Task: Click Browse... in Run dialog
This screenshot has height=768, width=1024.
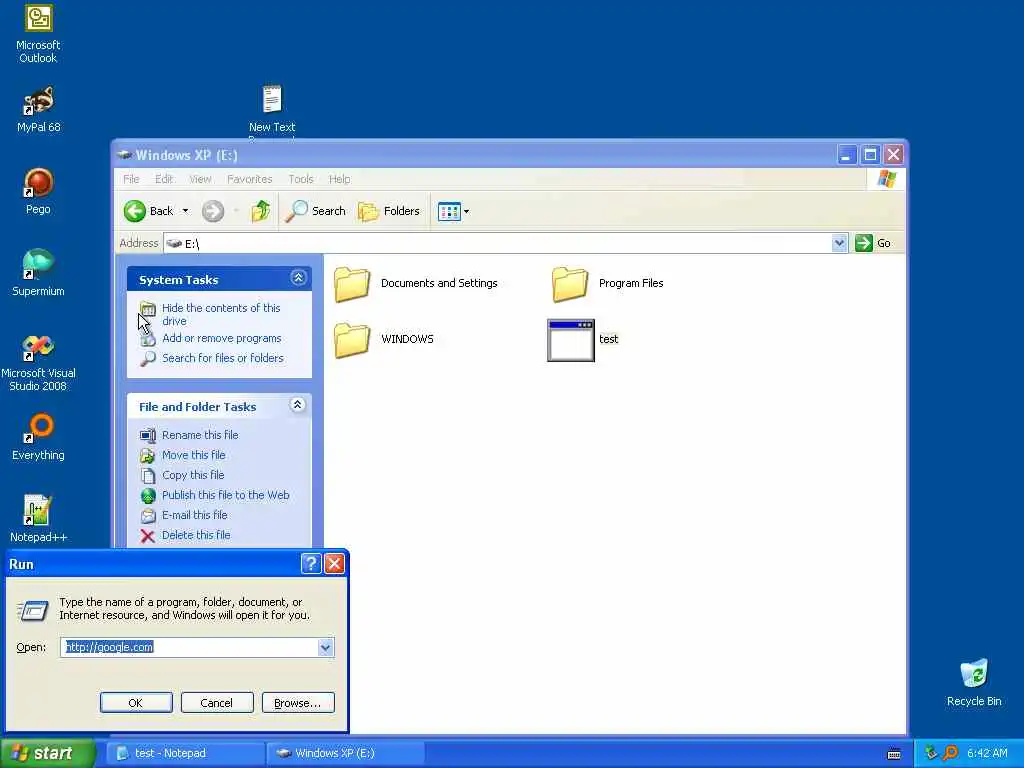Action: (298, 703)
